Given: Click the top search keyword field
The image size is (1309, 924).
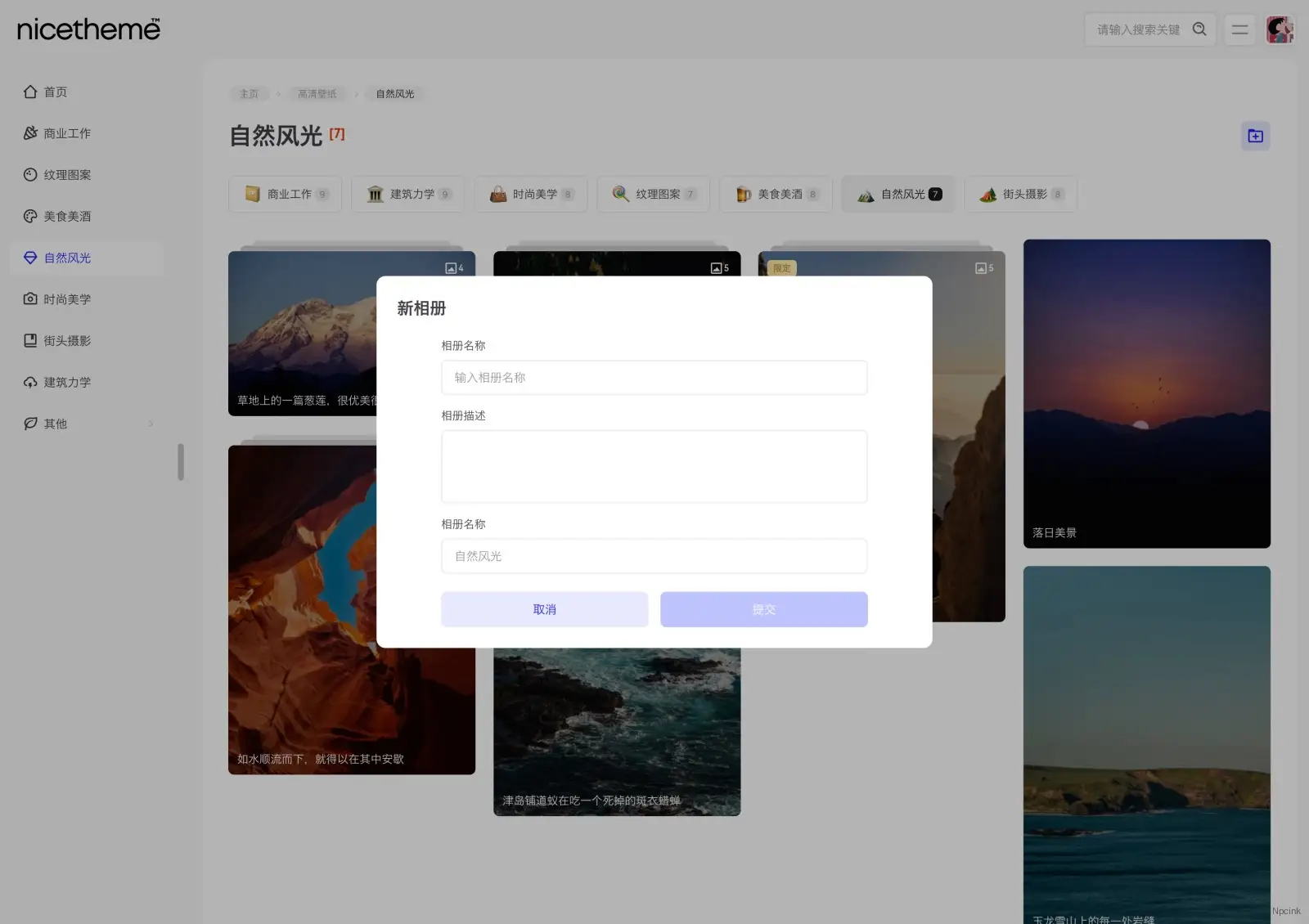Looking at the screenshot, I should click(x=1139, y=29).
